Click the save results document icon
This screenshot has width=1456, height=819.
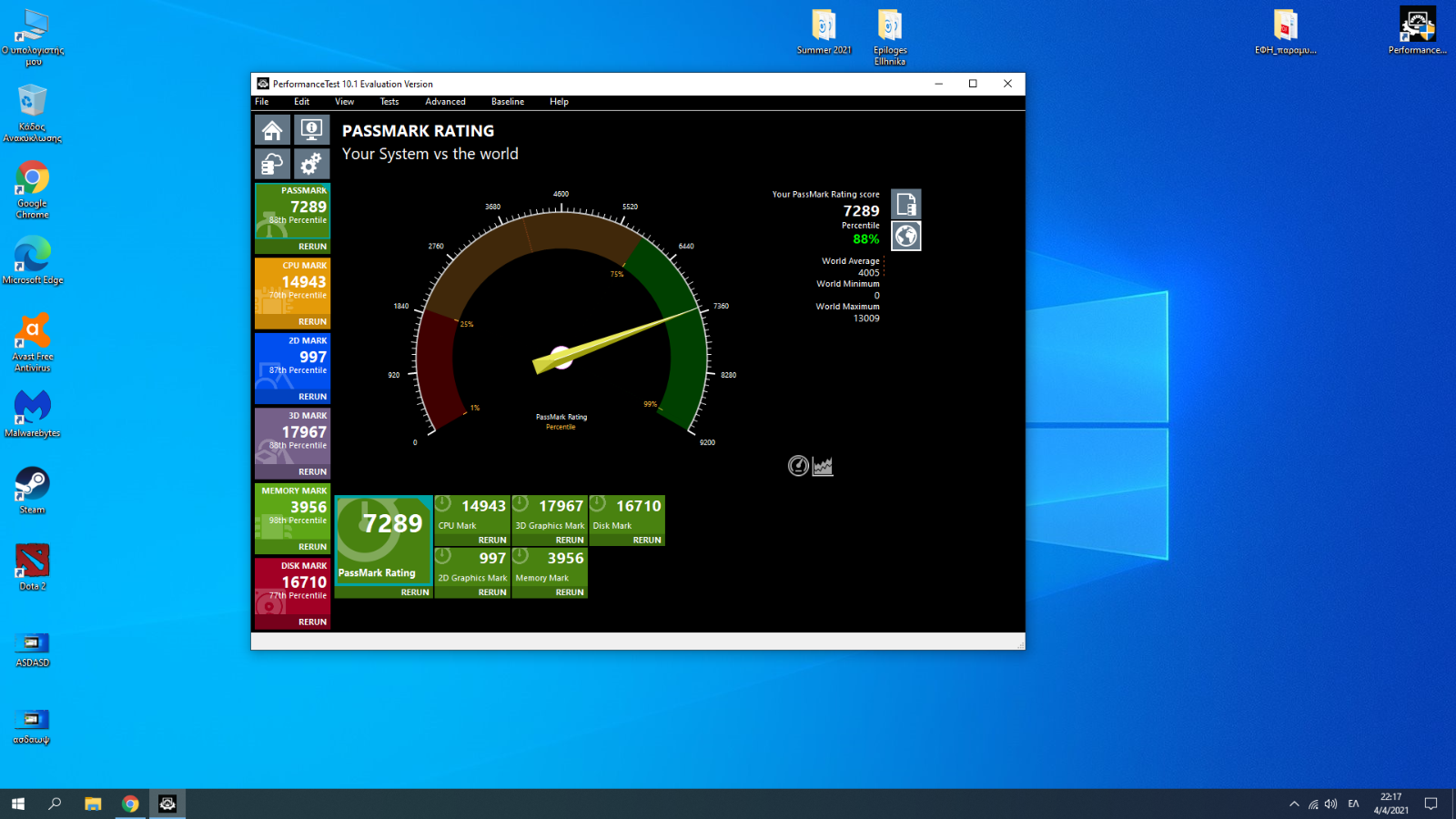(x=906, y=204)
